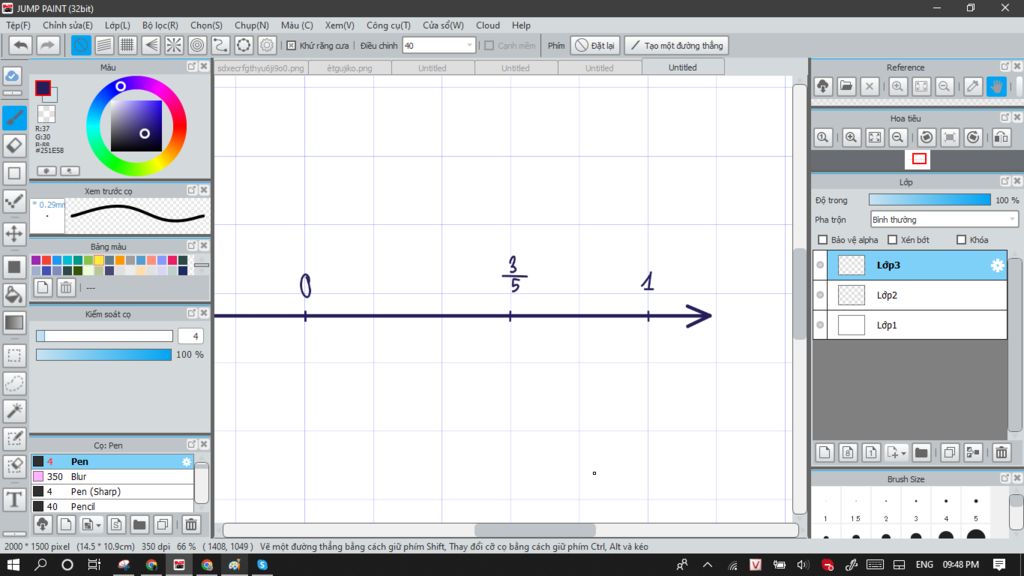Activate the hand tool in Reference panel
Viewport: 1024px width, 576px height.
tap(997, 86)
